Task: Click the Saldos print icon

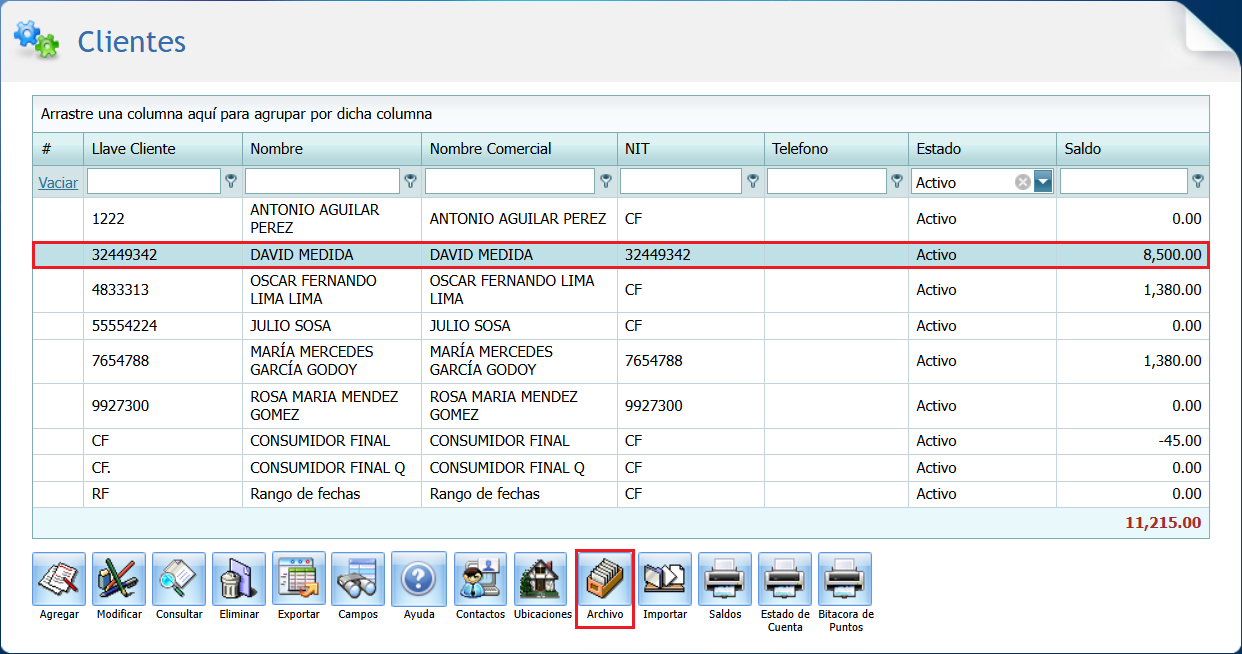Action: tap(724, 580)
